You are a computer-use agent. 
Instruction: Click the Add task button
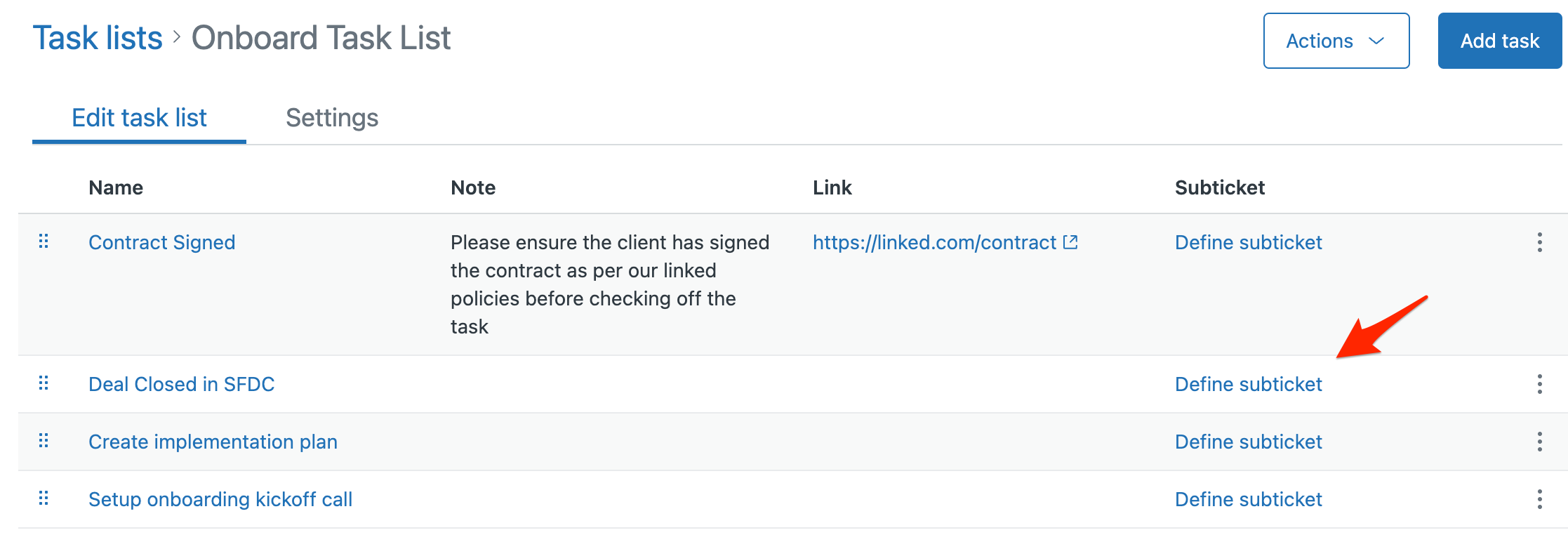(x=1500, y=41)
